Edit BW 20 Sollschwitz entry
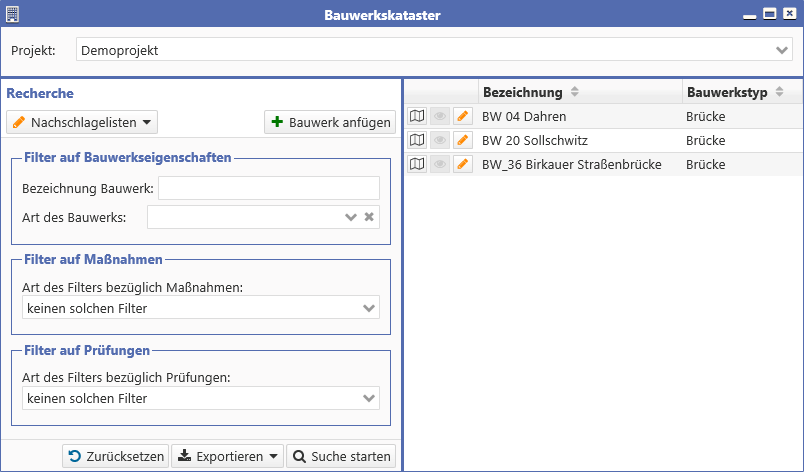This screenshot has height=472, width=804. tap(463, 140)
